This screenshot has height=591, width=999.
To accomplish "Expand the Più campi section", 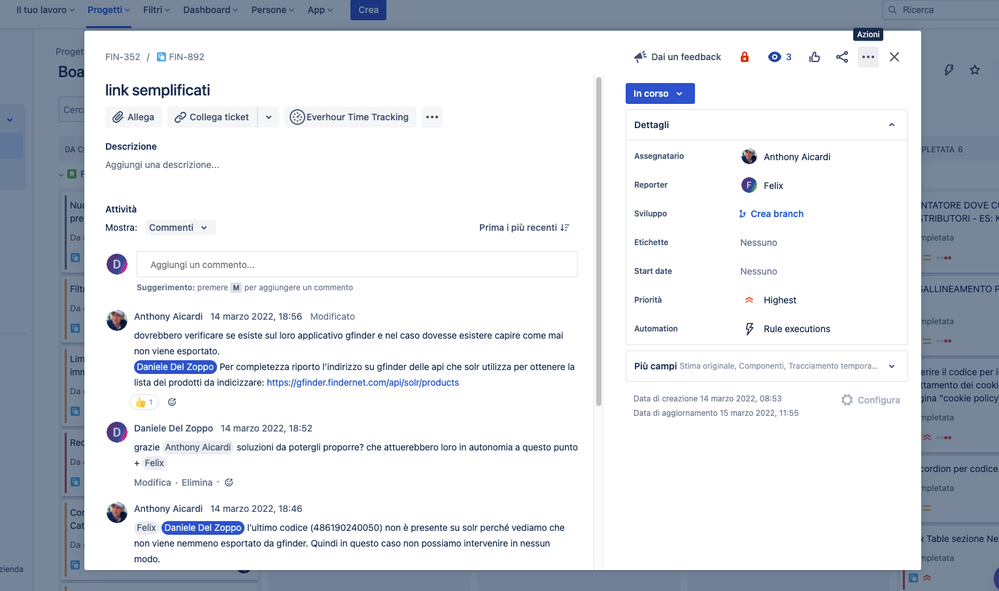I will [x=766, y=366].
